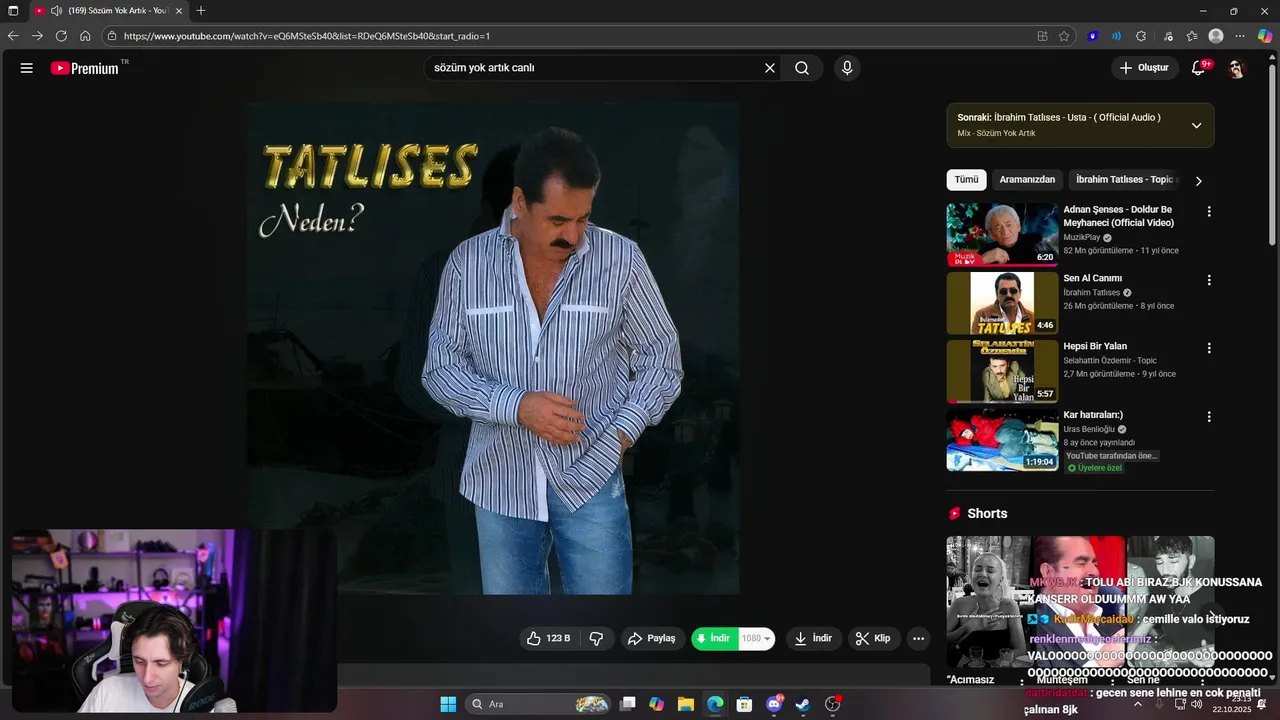Click the Selahattin Özdemir - Topic channel
Viewport: 1280px width, 720px height.
point(1110,360)
